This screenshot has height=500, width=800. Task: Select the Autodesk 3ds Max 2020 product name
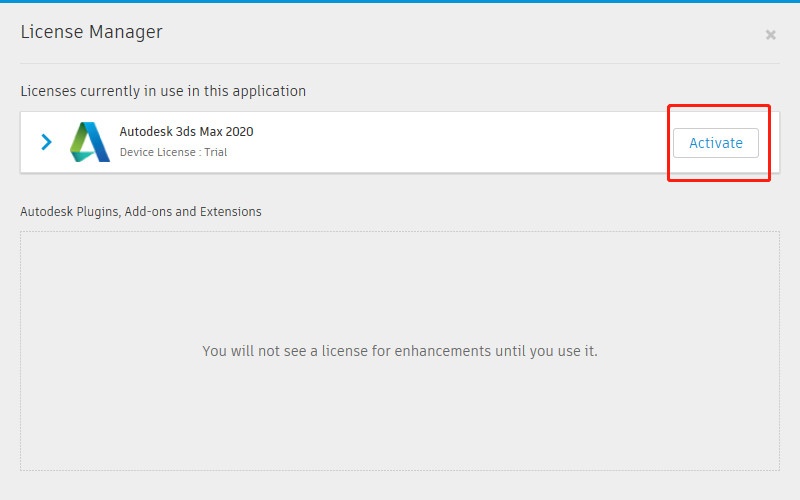[x=186, y=132]
